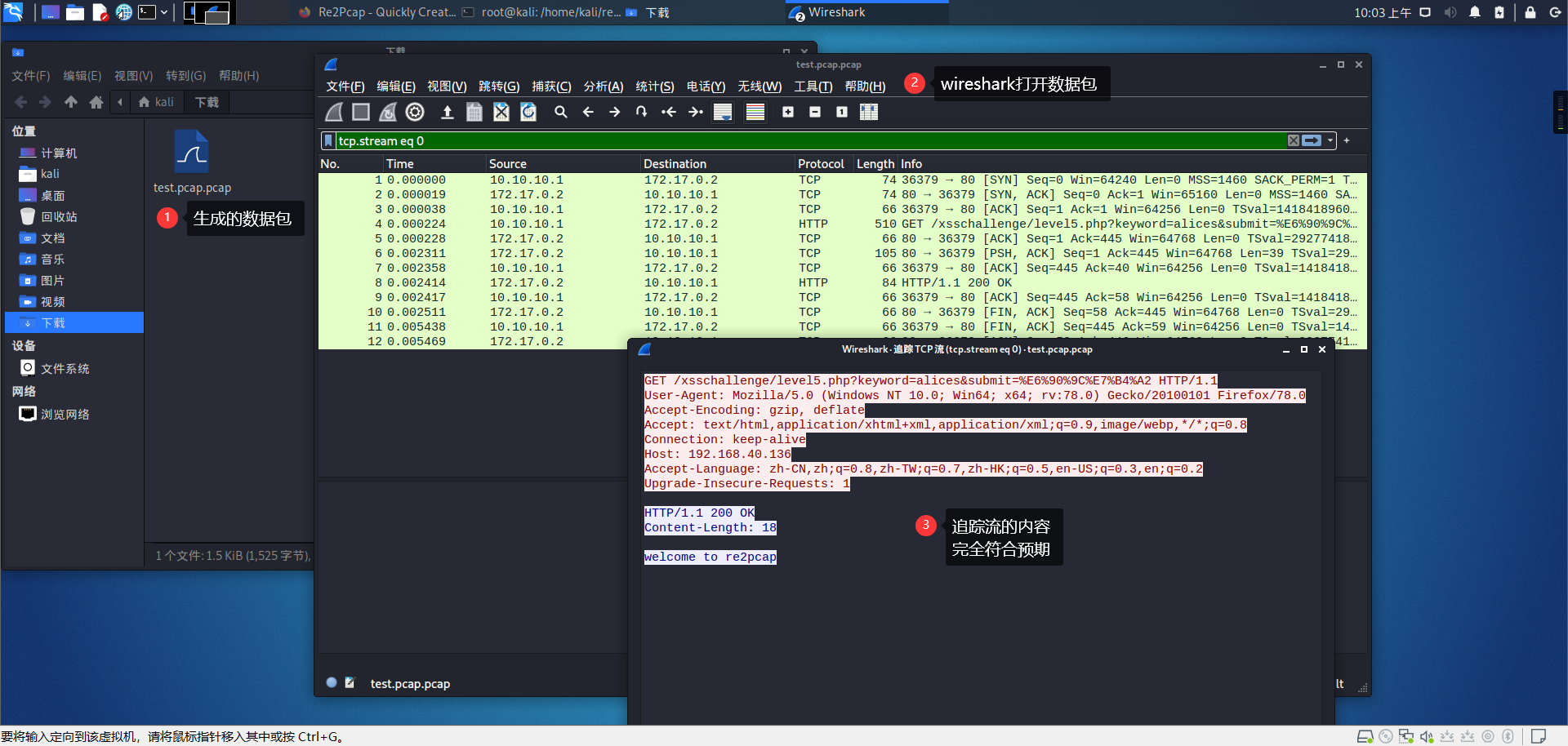Open a capture file via the upload arrow icon
The height and width of the screenshot is (746, 1568).
pos(447,112)
